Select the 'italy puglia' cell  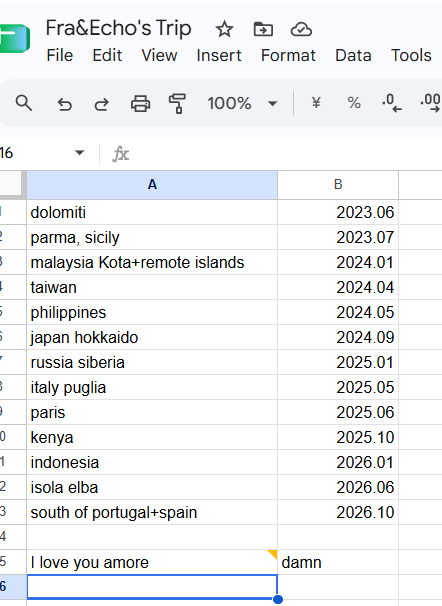152,387
